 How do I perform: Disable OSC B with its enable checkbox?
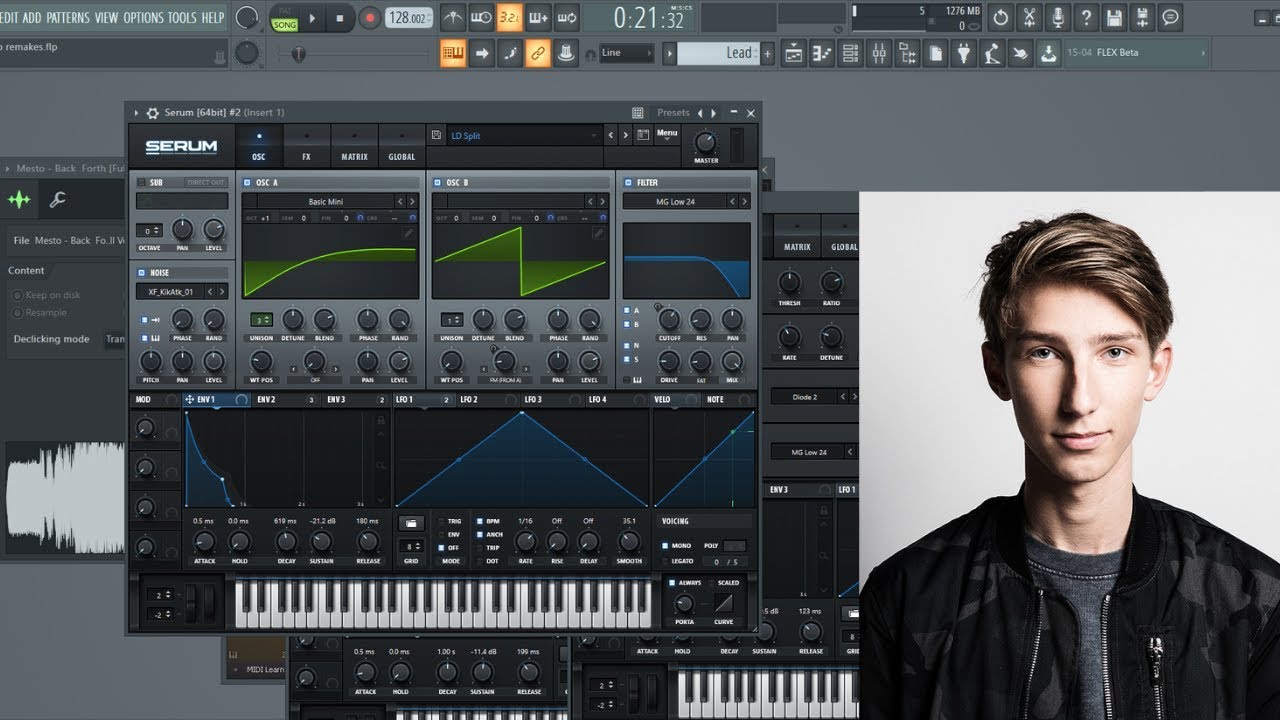pyautogui.click(x=437, y=183)
